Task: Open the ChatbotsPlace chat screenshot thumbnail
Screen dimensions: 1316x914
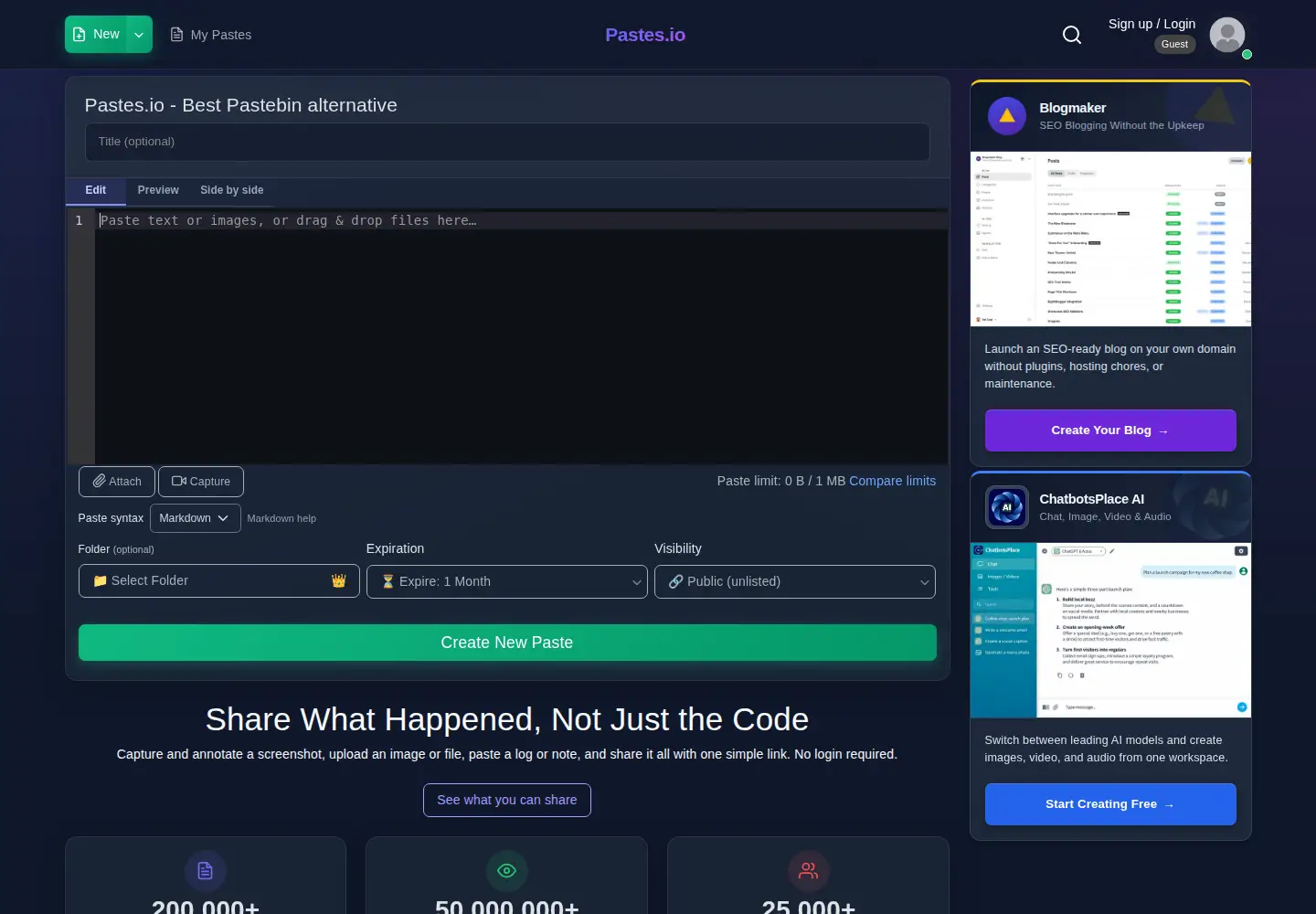Action: point(1110,631)
